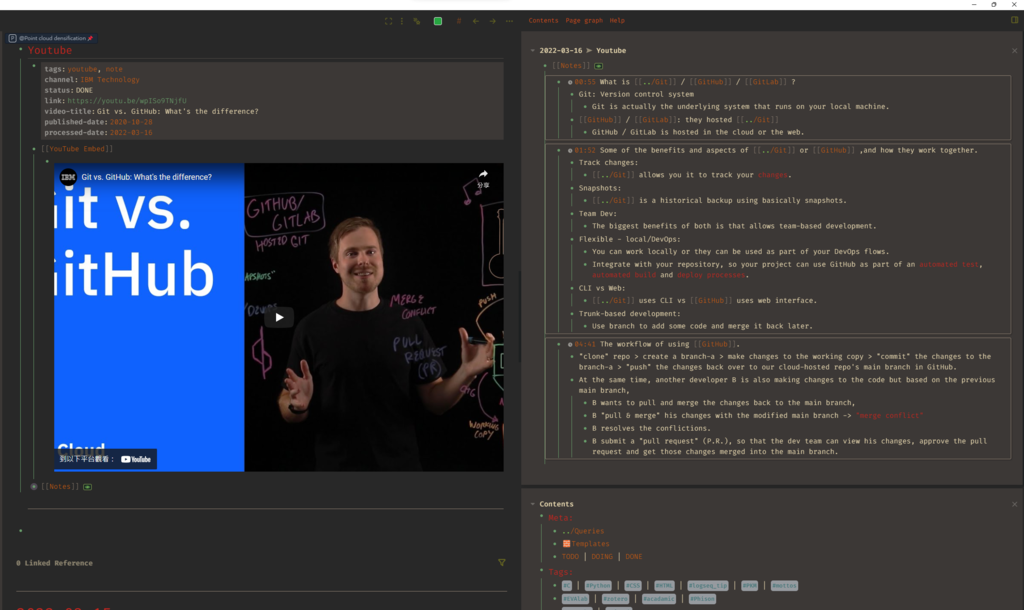Click the 2022-03-16 breadcrumb in sidebar header
The image size is (1024, 610).
coord(560,50)
